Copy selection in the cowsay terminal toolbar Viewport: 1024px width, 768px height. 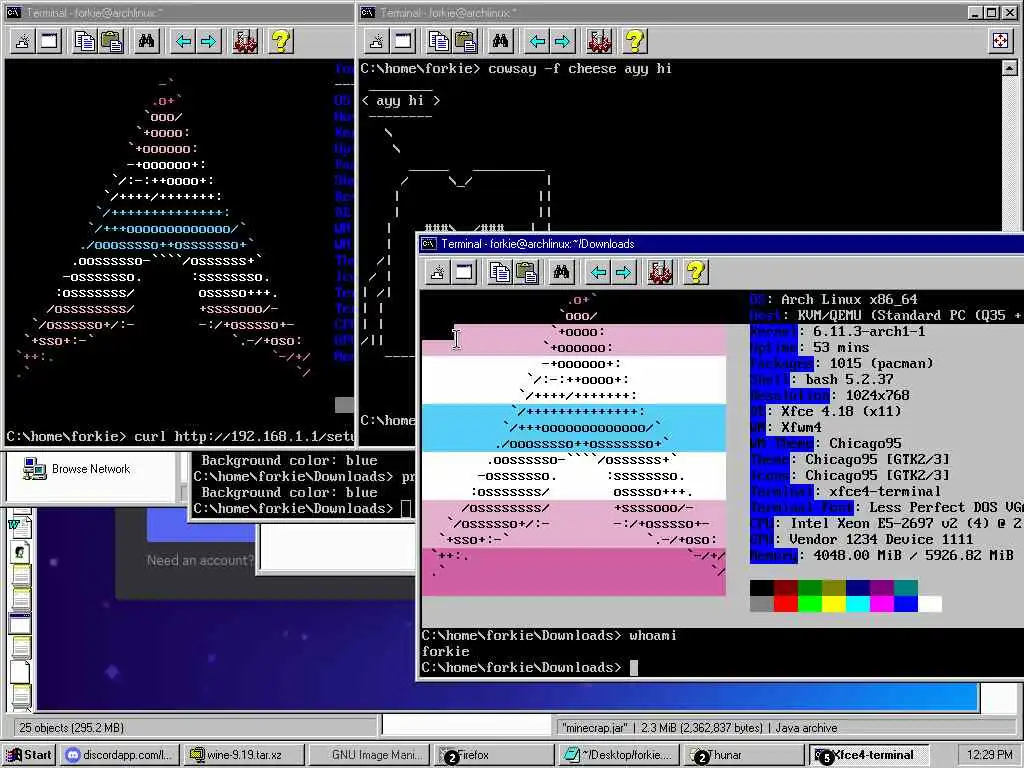[x=439, y=41]
